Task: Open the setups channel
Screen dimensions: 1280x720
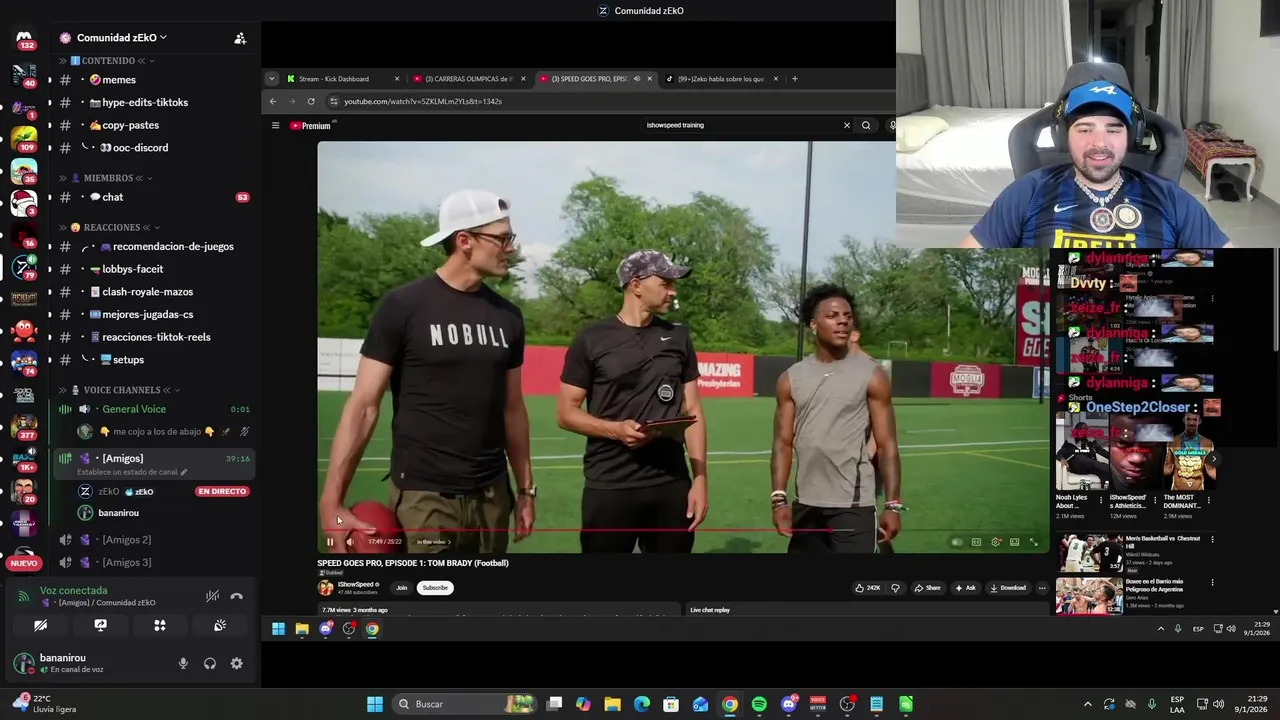Action: 155,360
